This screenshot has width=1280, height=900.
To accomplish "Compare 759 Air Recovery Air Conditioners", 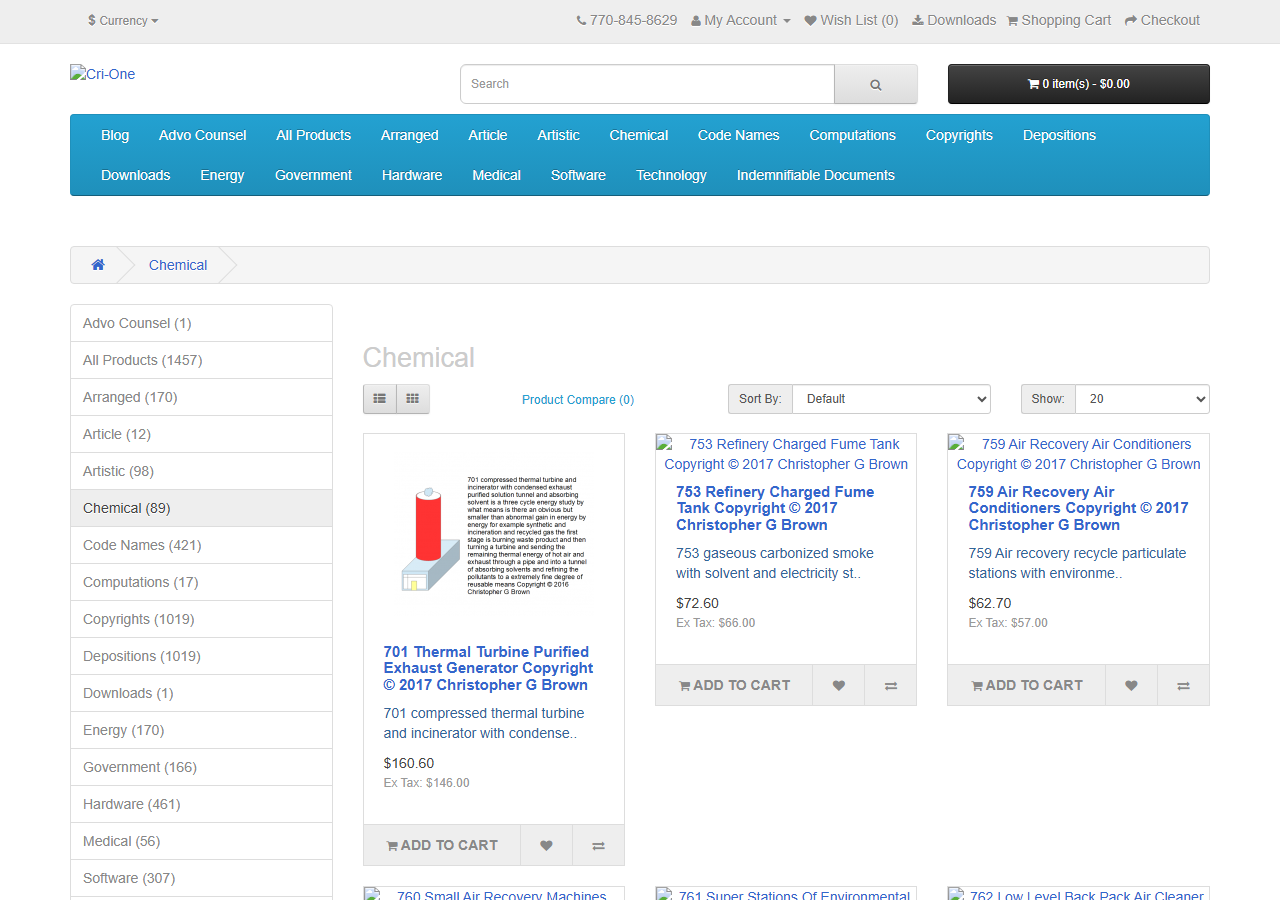I will [x=1183, y=685].
